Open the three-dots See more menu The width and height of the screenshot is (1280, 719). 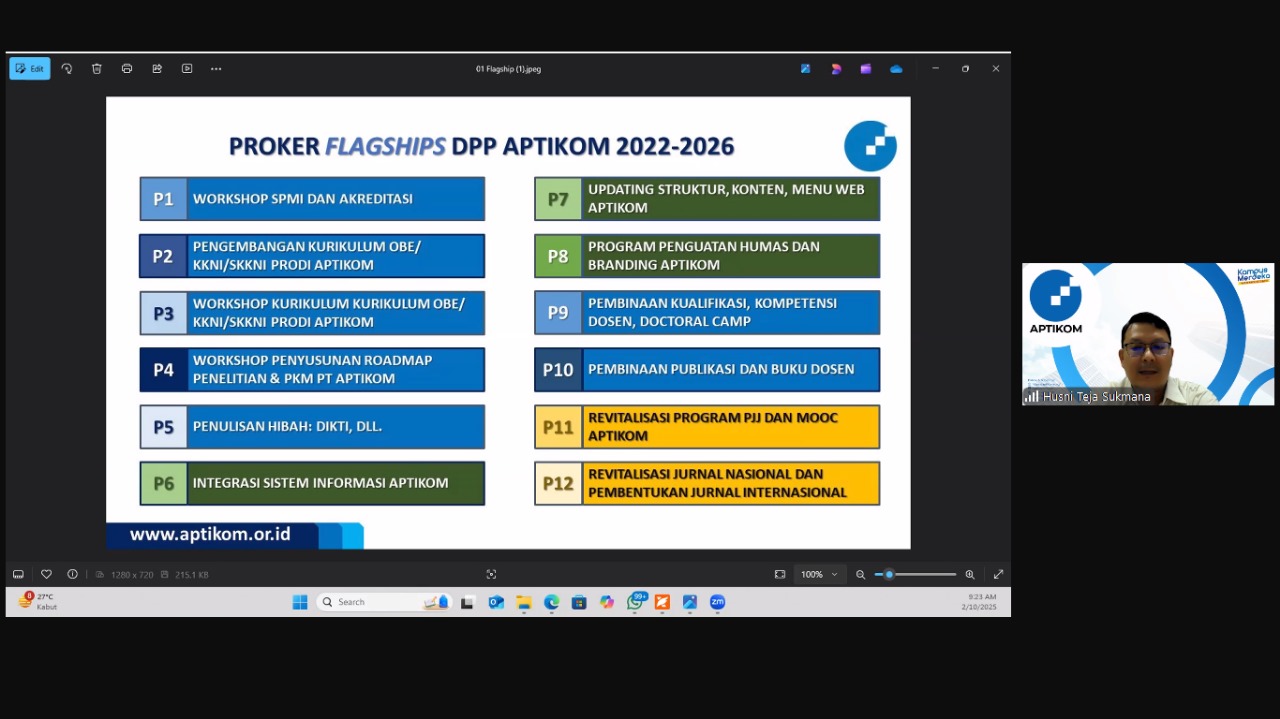pos(216,69)
